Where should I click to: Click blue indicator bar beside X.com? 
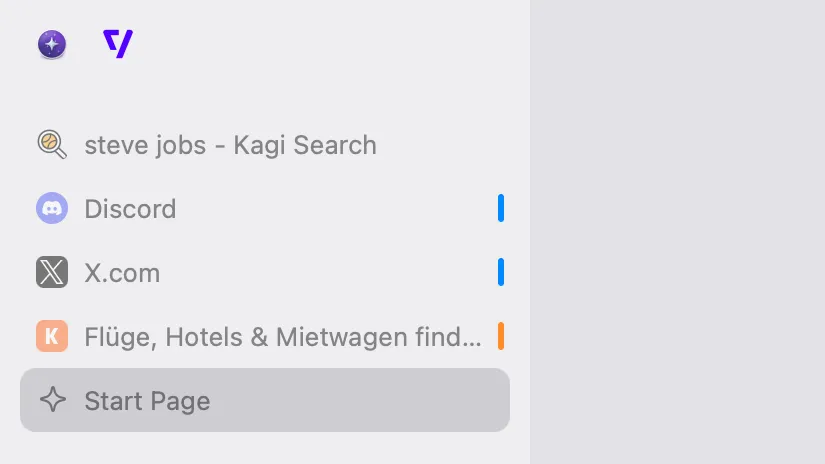[501, 272]
